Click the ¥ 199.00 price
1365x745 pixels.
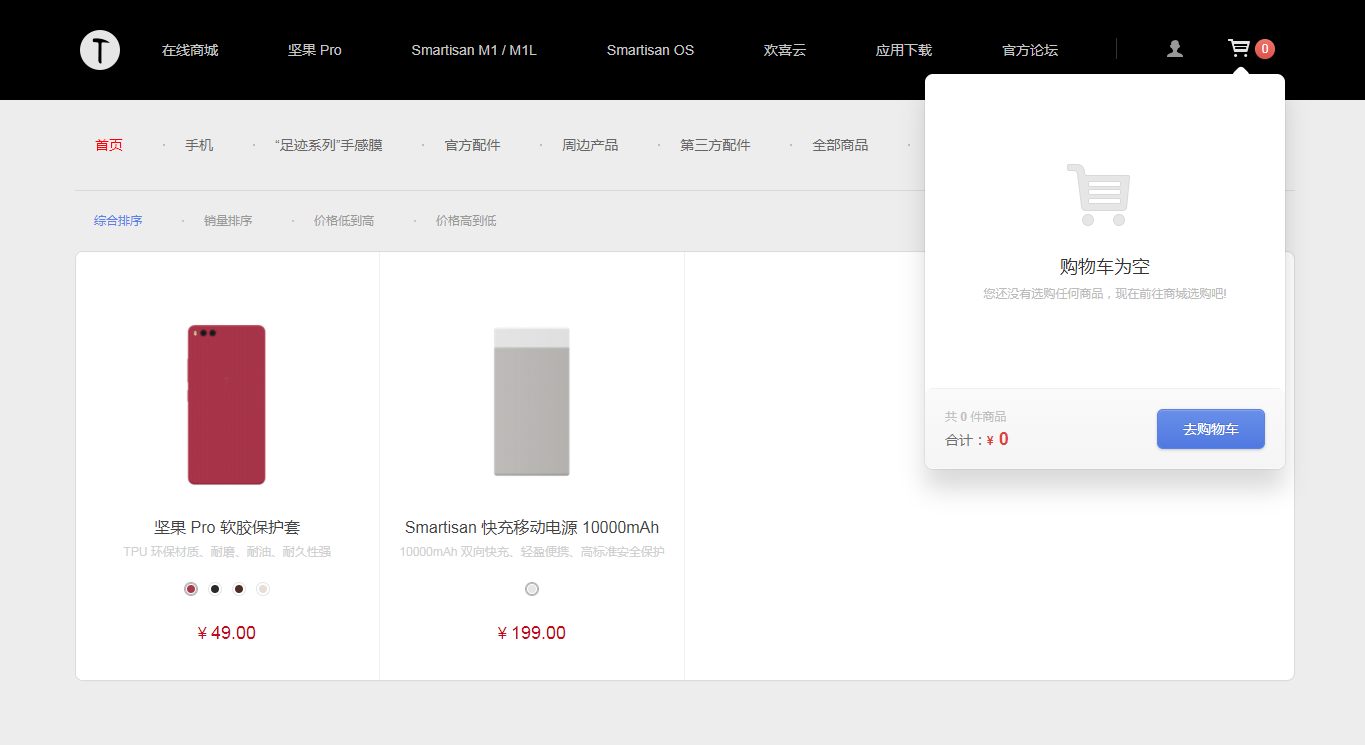[x=532, y=633]
